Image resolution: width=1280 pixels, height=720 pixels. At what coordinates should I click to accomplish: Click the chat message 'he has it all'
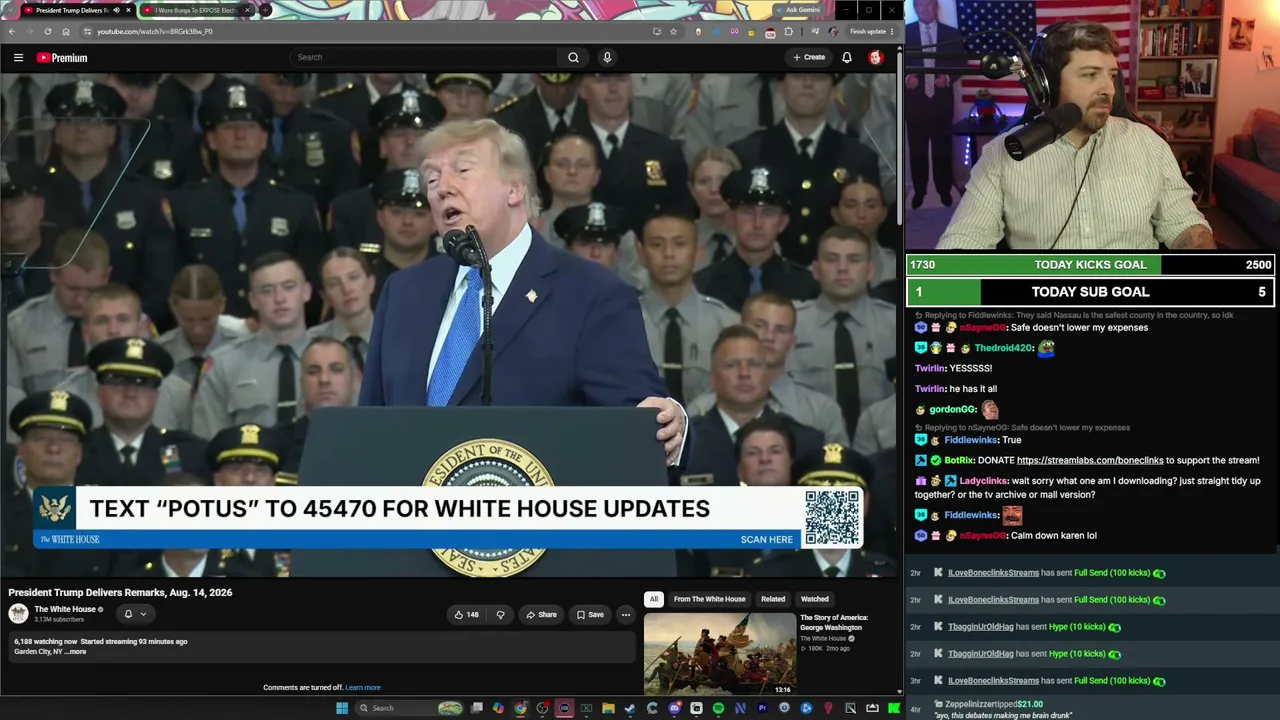pos(973,389)
